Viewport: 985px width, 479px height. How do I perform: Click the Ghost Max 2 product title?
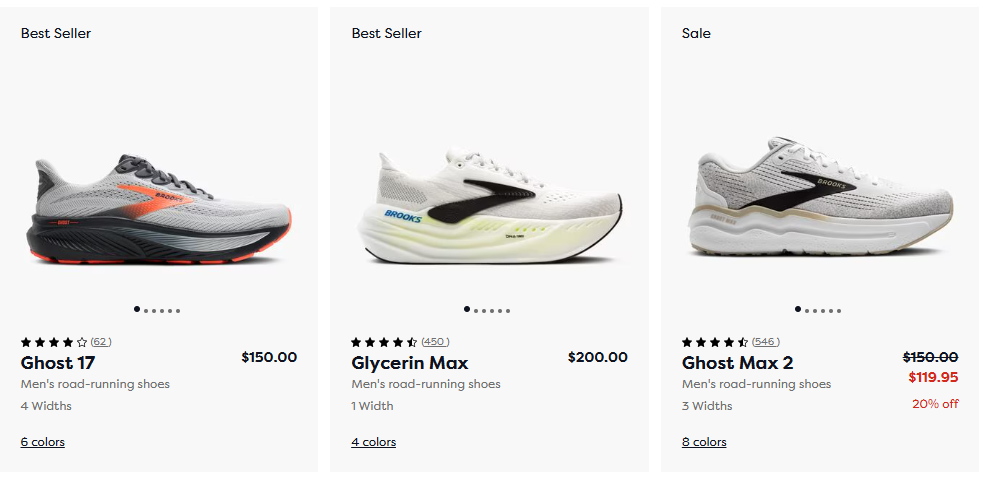point(737,363)
